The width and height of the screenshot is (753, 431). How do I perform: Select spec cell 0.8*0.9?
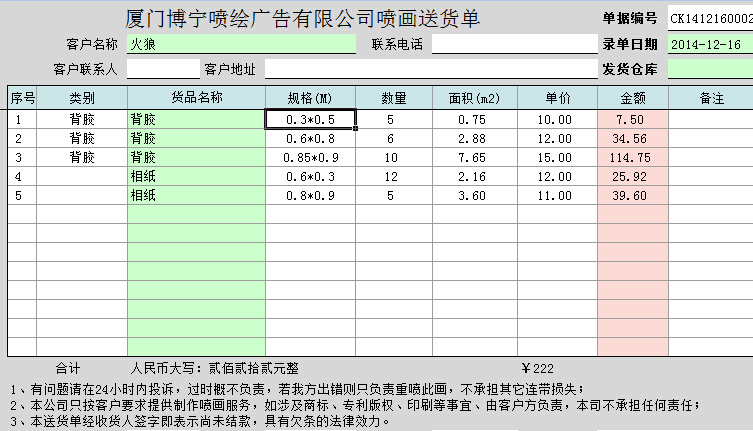pyautogui.click(x=310, y=196)
